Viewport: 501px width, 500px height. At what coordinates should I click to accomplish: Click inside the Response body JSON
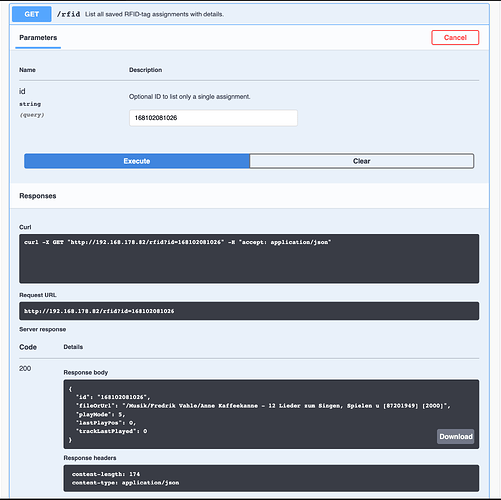(271, 414)
